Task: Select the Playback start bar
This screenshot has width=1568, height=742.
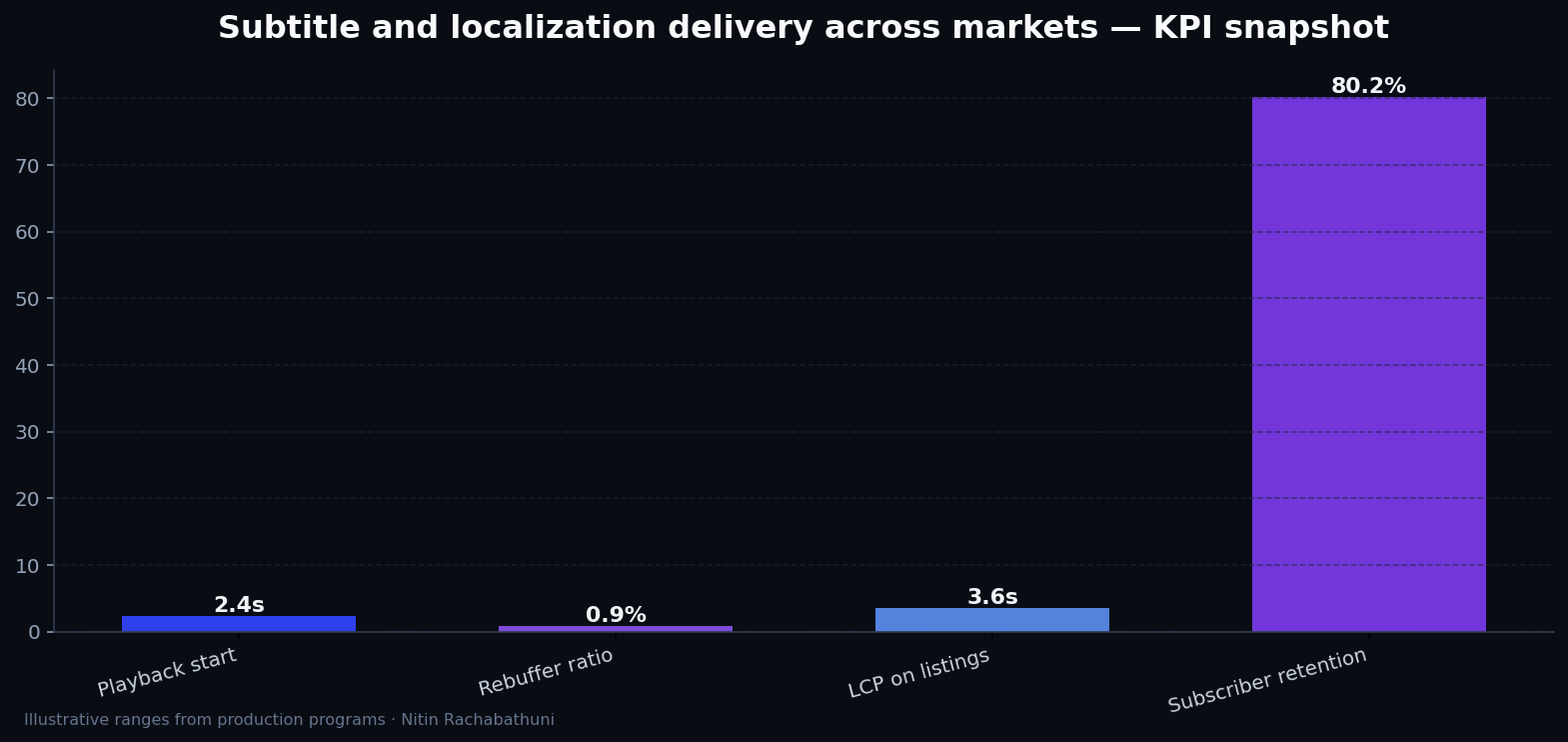Action: point(239,624)
